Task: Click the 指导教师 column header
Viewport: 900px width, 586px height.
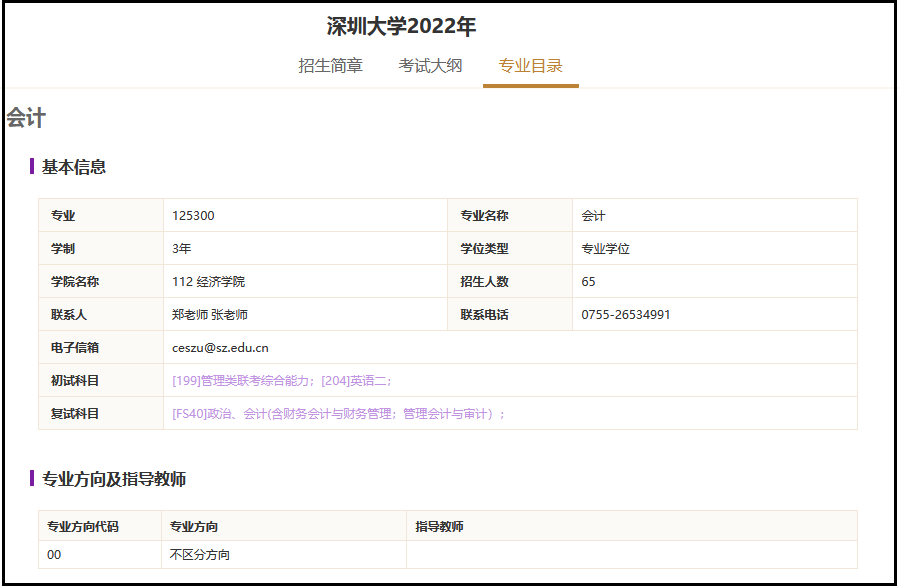Action: [439, 527]
